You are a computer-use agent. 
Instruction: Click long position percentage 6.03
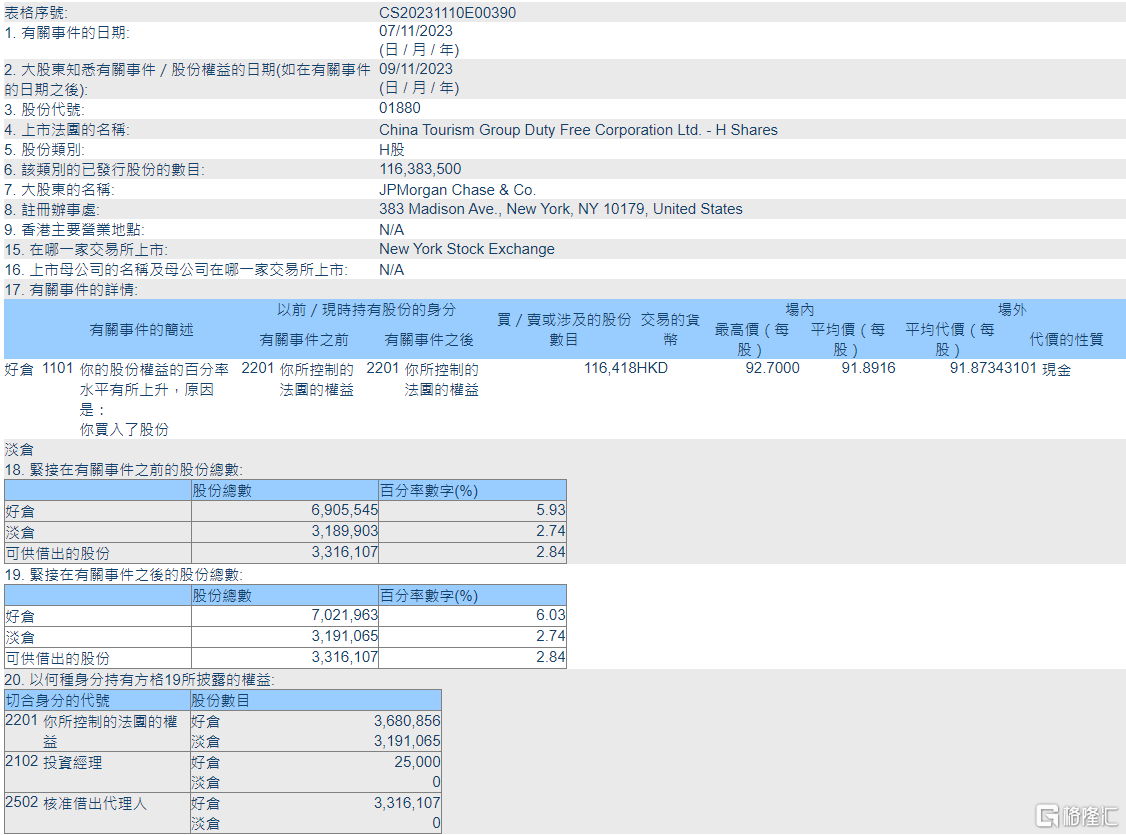(551, 615)
